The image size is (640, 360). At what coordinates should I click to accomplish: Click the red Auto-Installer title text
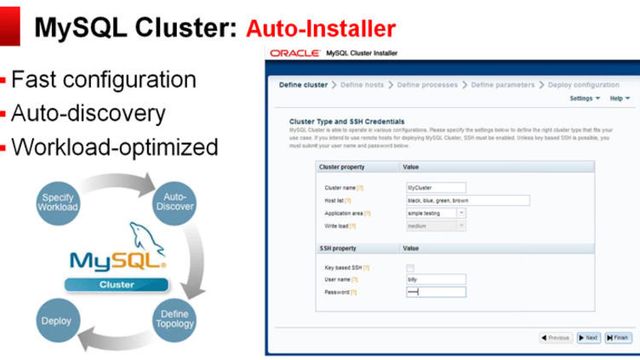[321, 29]
